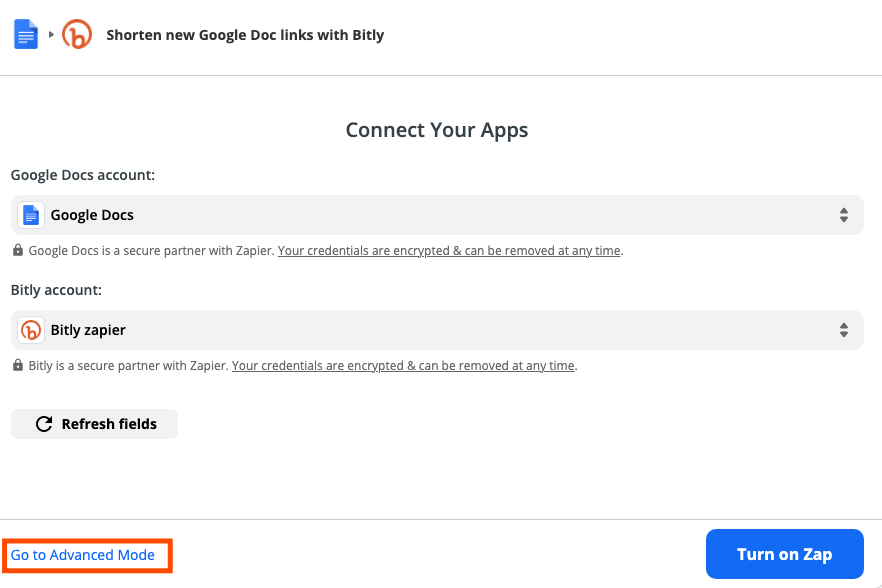
Task: Click the 'Bitly account:' label
Action: 56,290
